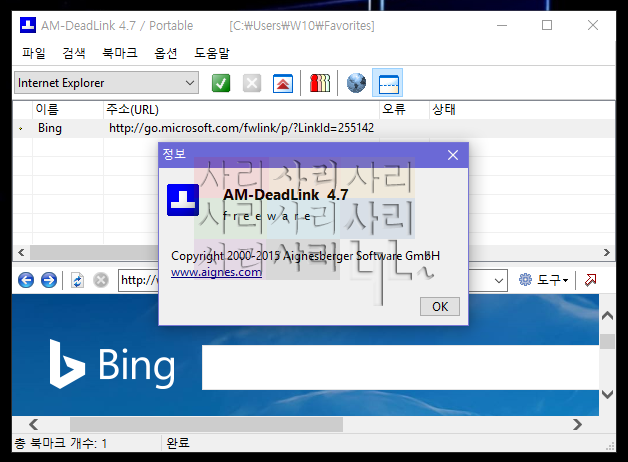Click the preview pane right scroll arrow
Screen dimensions: 628x462
pyautogui.click(x=577, y=424)
